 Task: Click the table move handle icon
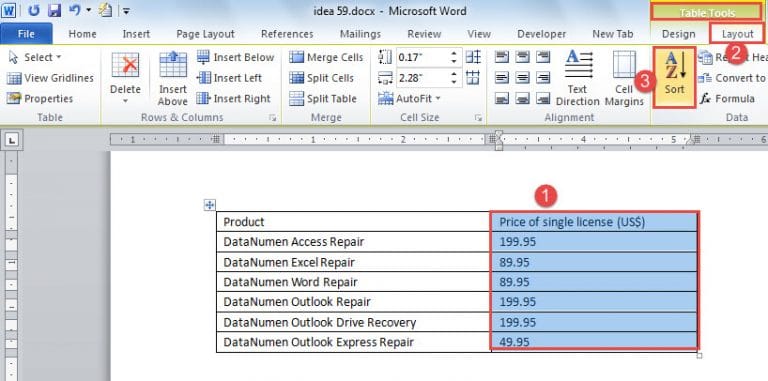coord(210,205)
